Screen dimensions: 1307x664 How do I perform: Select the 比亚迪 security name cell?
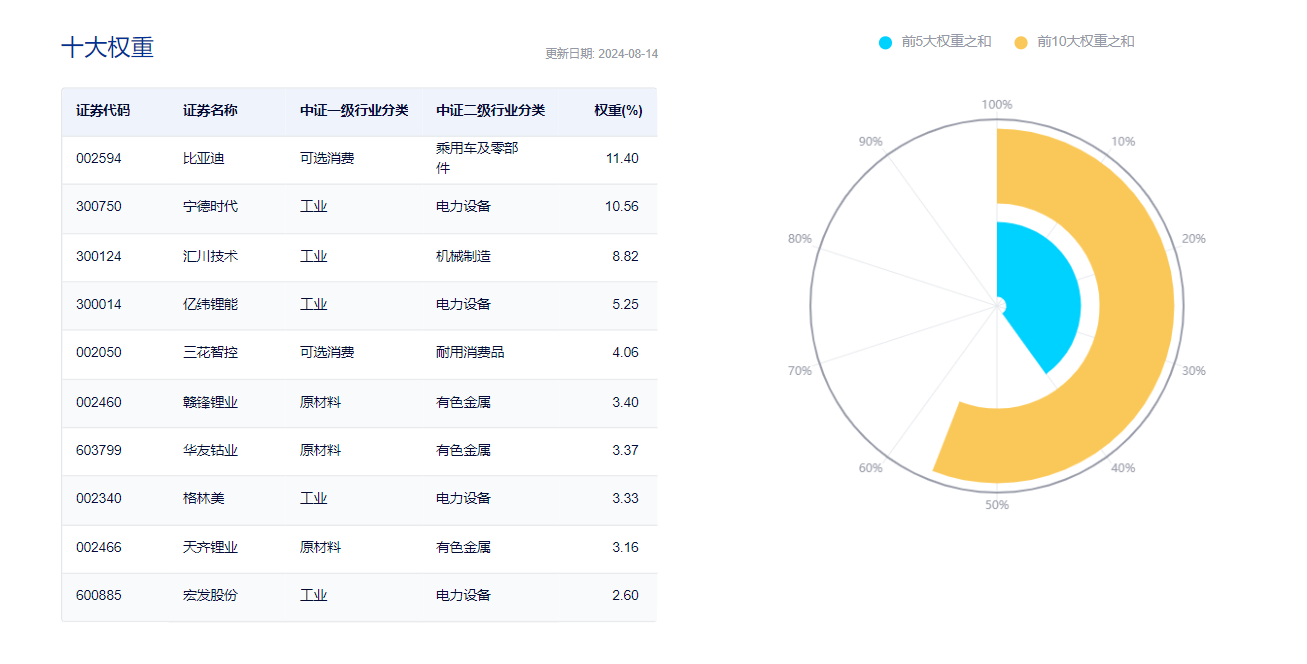[x=197, y=158]
